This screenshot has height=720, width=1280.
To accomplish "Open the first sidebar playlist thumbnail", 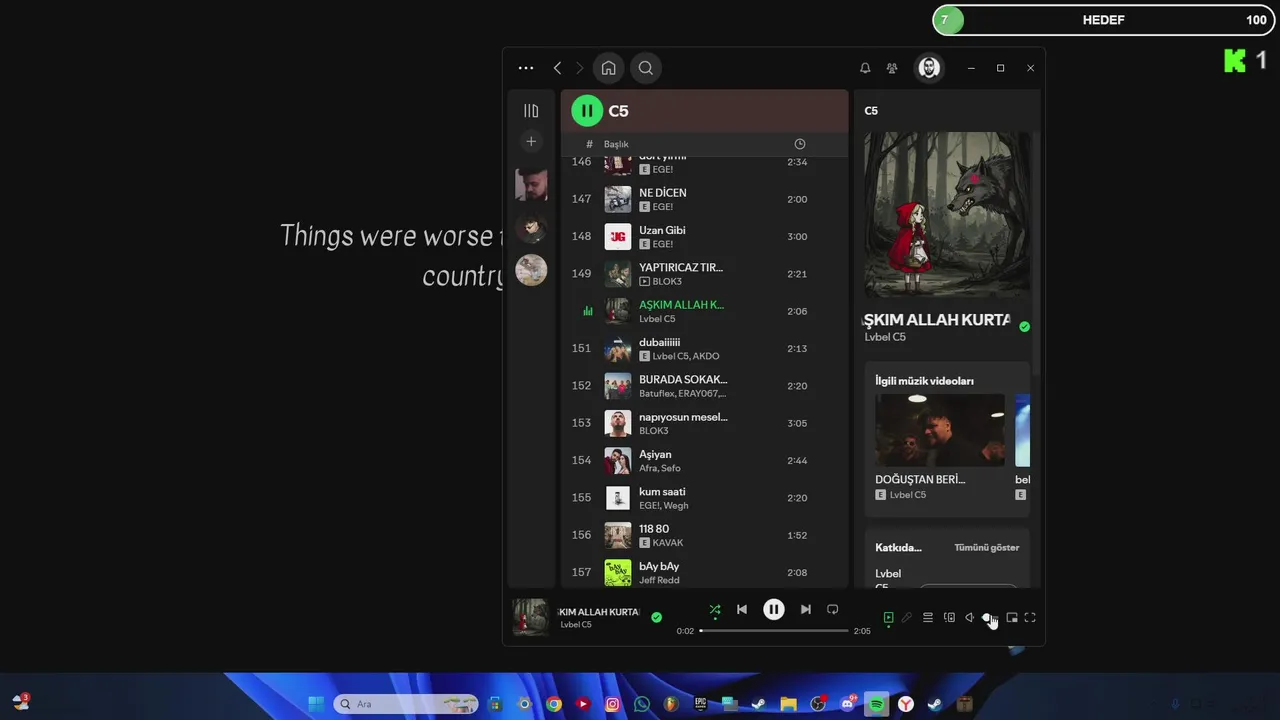I will tap(531, 185).
